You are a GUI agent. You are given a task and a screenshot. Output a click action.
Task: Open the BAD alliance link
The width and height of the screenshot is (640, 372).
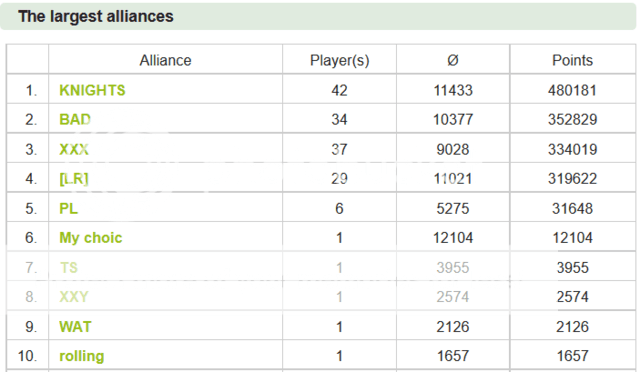75,120
